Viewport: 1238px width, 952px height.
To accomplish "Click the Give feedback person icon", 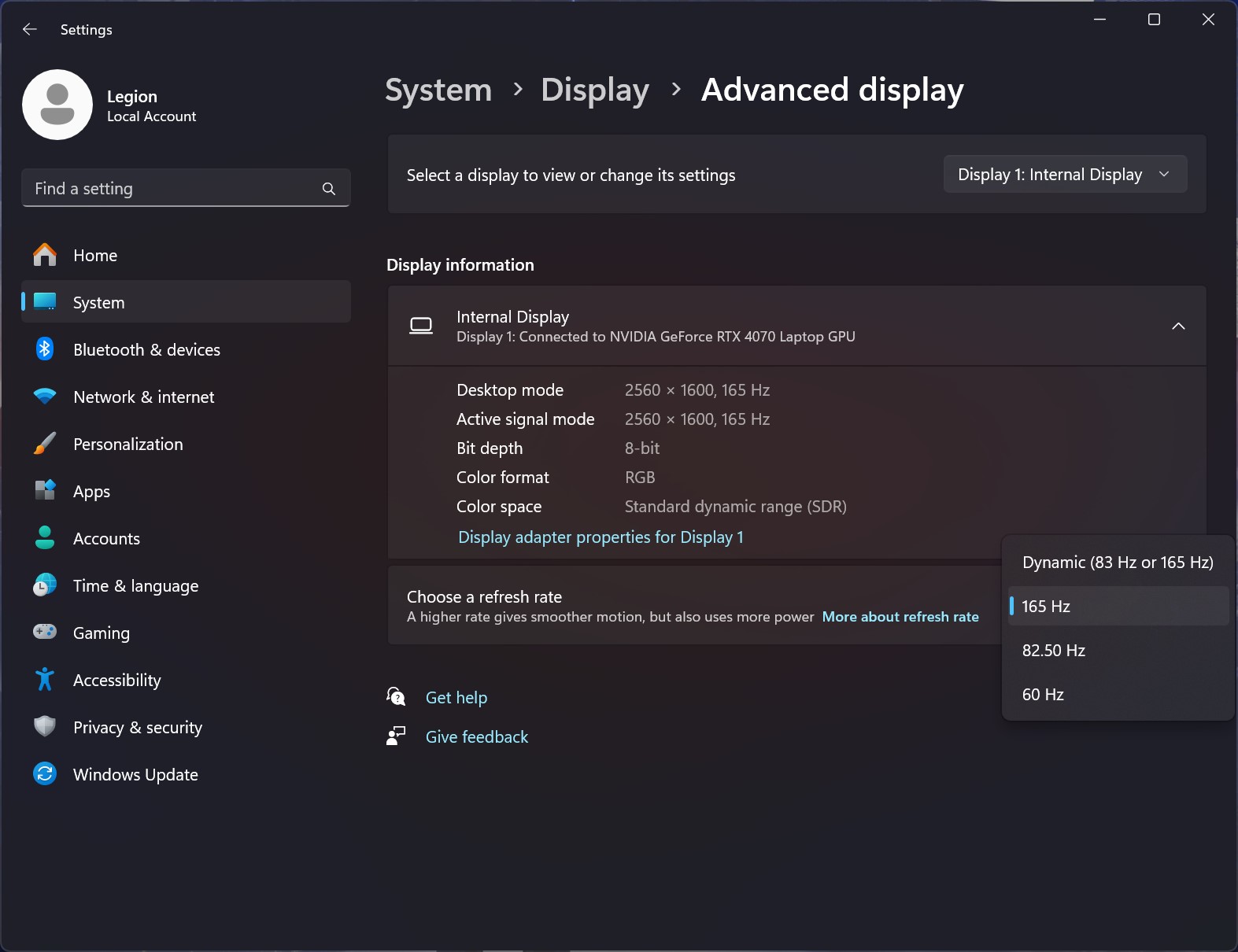I will click(x=396, y=736).
